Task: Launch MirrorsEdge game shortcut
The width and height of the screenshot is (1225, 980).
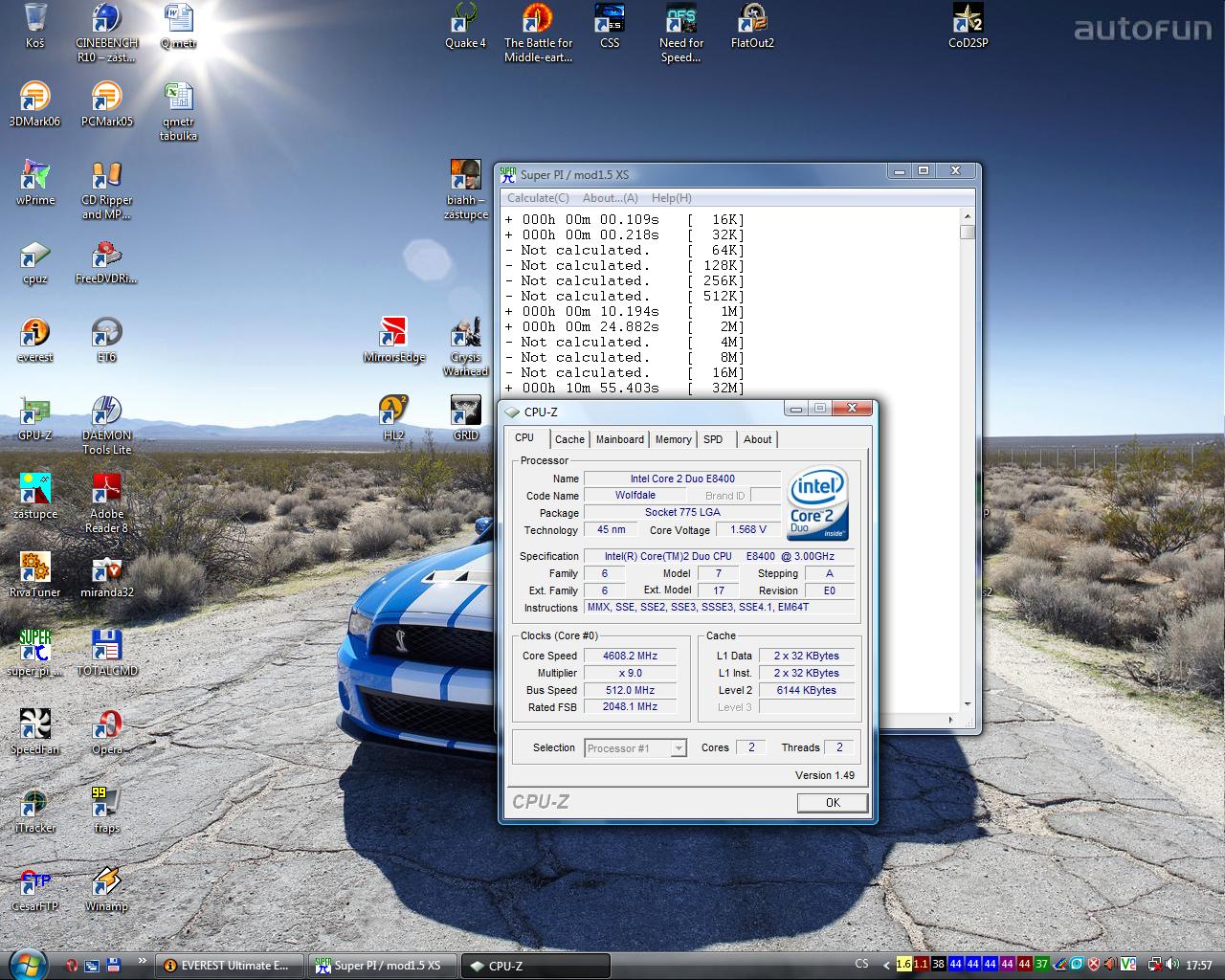Action: tap(394, 339)
